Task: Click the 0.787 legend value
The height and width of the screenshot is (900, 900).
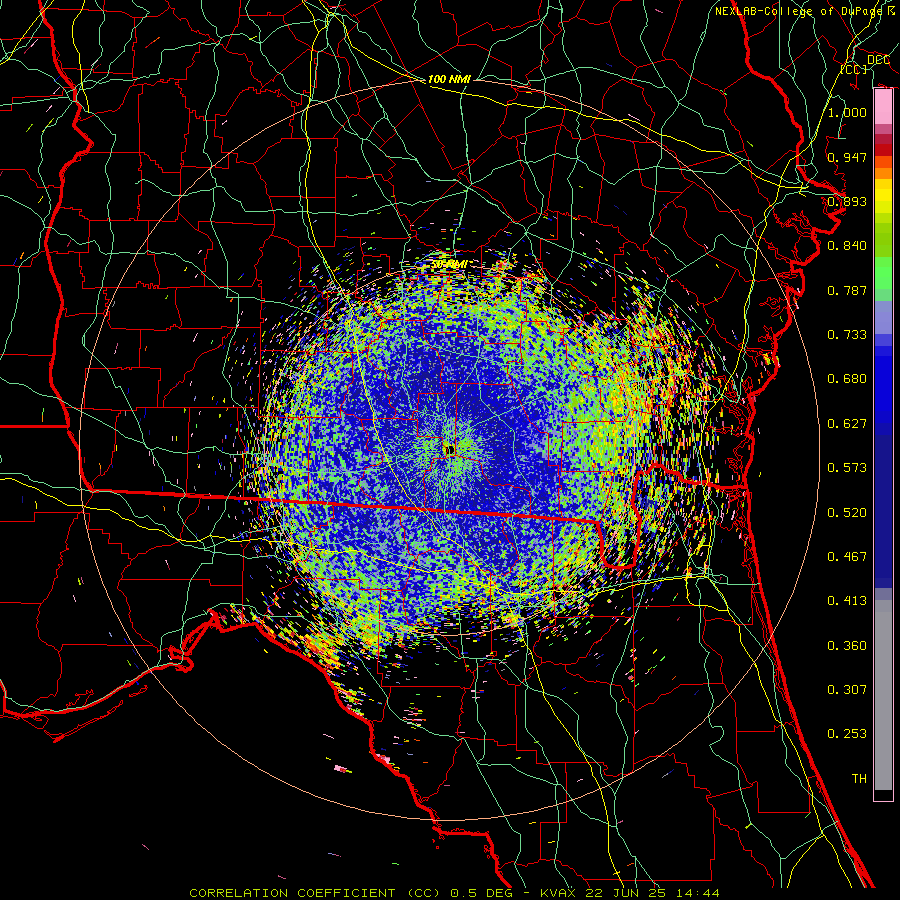Action: coord(847,290)
